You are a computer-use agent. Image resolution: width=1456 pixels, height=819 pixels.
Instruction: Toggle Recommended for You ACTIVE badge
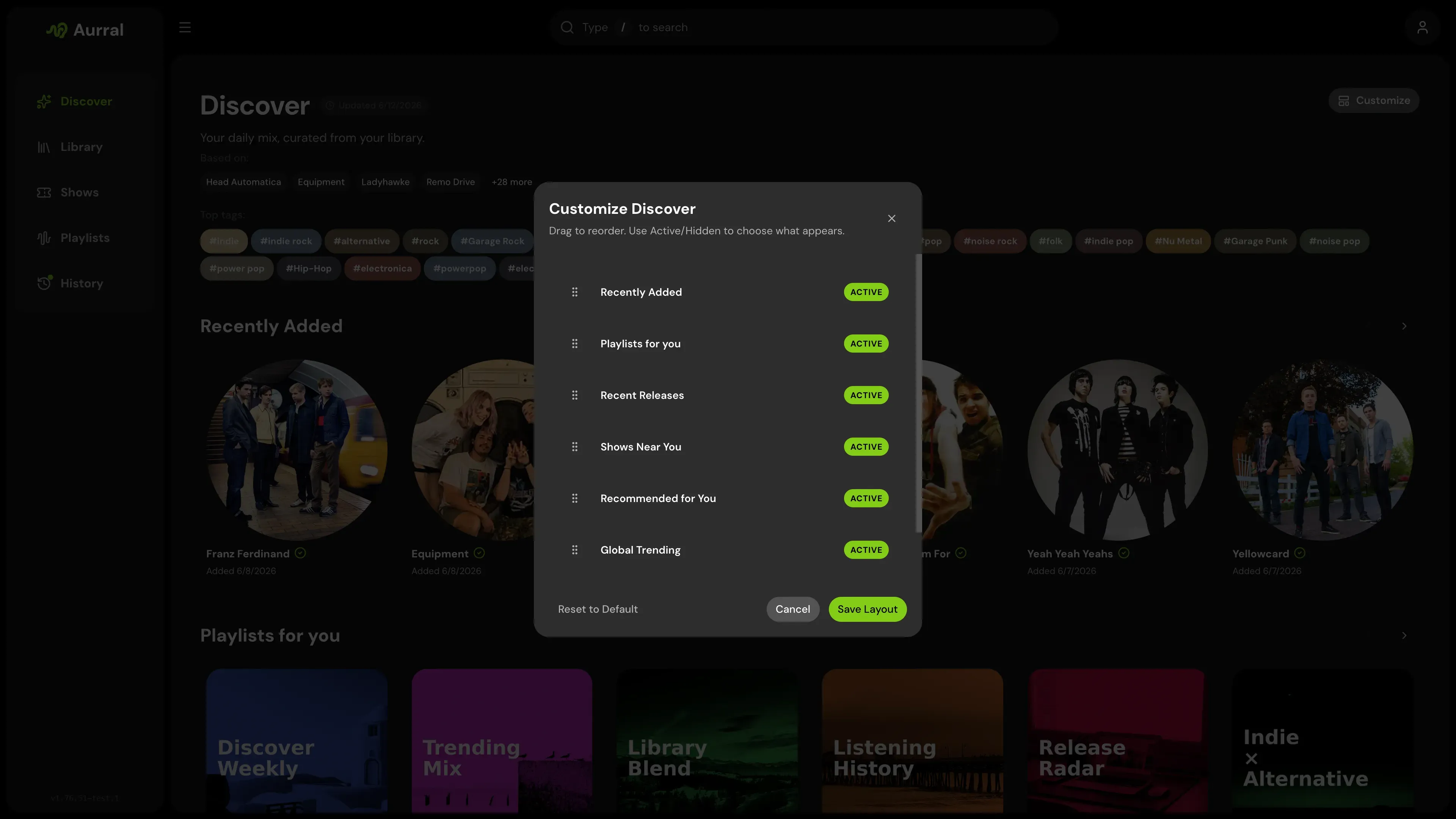pyautogui.click(x=866, y=499)
